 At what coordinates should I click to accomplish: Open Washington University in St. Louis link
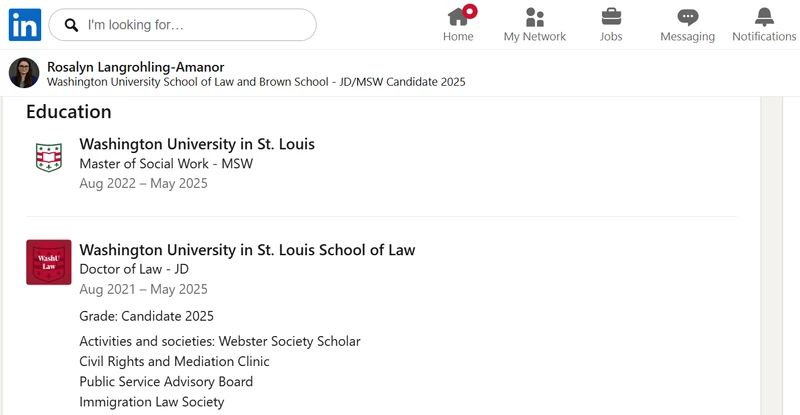(x=197, y=144)
